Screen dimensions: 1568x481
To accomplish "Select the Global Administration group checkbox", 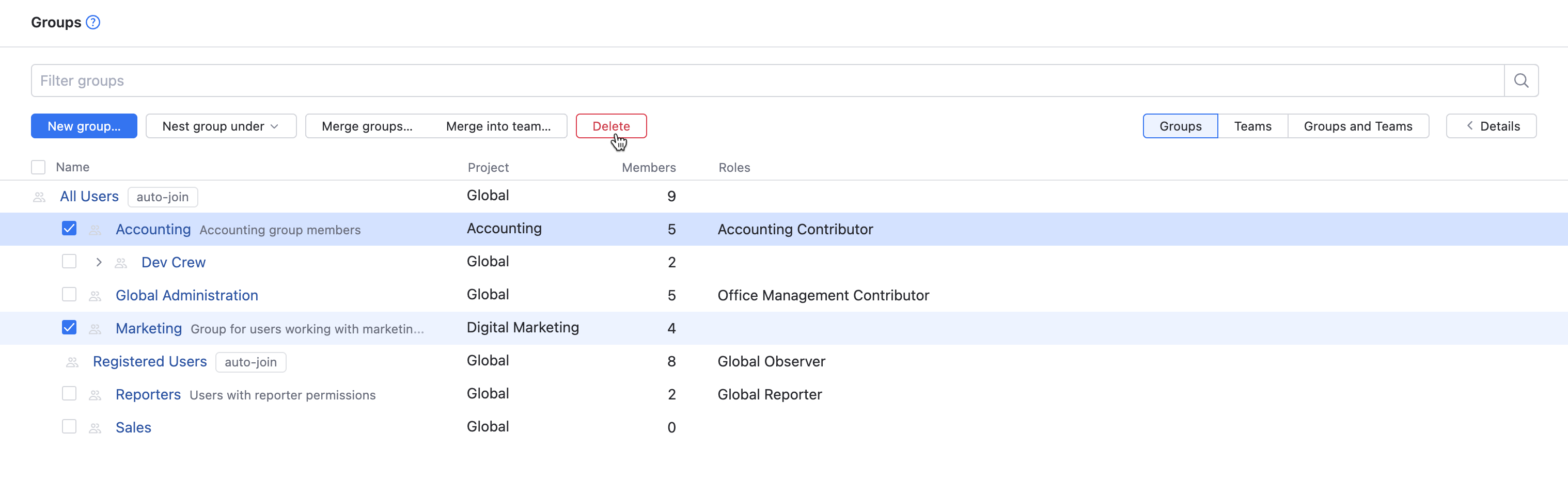I will (x=69, y=295).
